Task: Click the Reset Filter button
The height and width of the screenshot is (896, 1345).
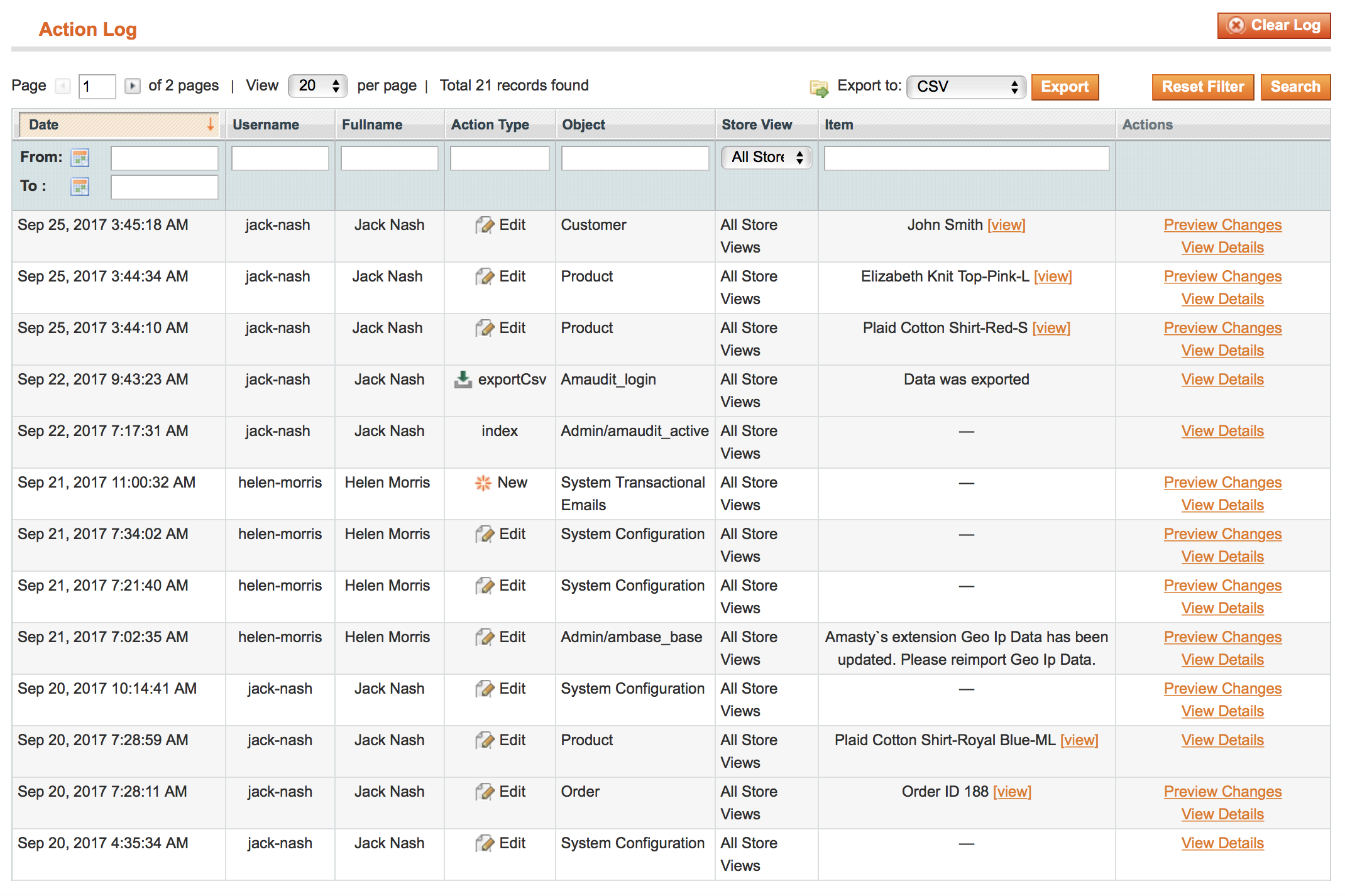Action: 1202,87
